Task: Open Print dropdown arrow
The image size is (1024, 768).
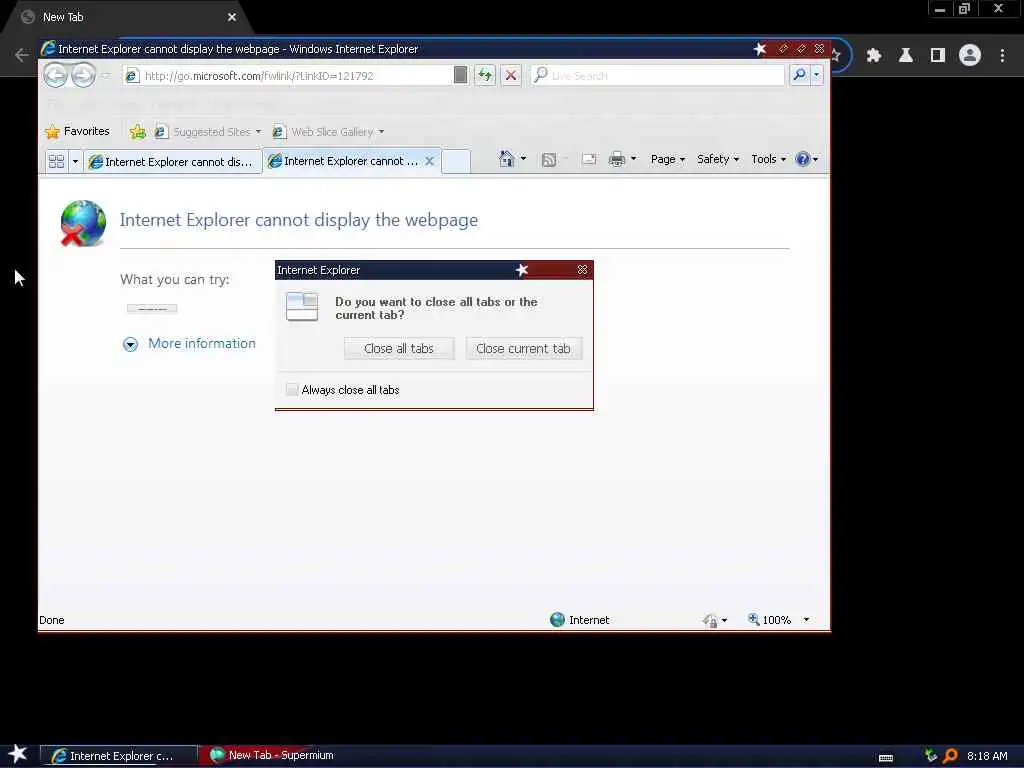Action: pos(633,159)
